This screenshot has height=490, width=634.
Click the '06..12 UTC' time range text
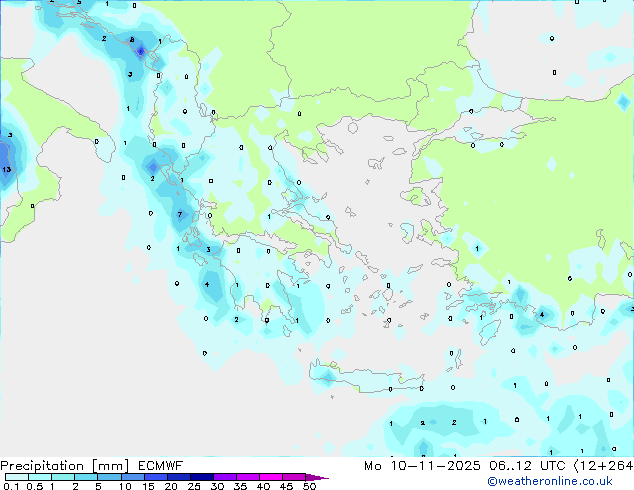click(527, 466)
